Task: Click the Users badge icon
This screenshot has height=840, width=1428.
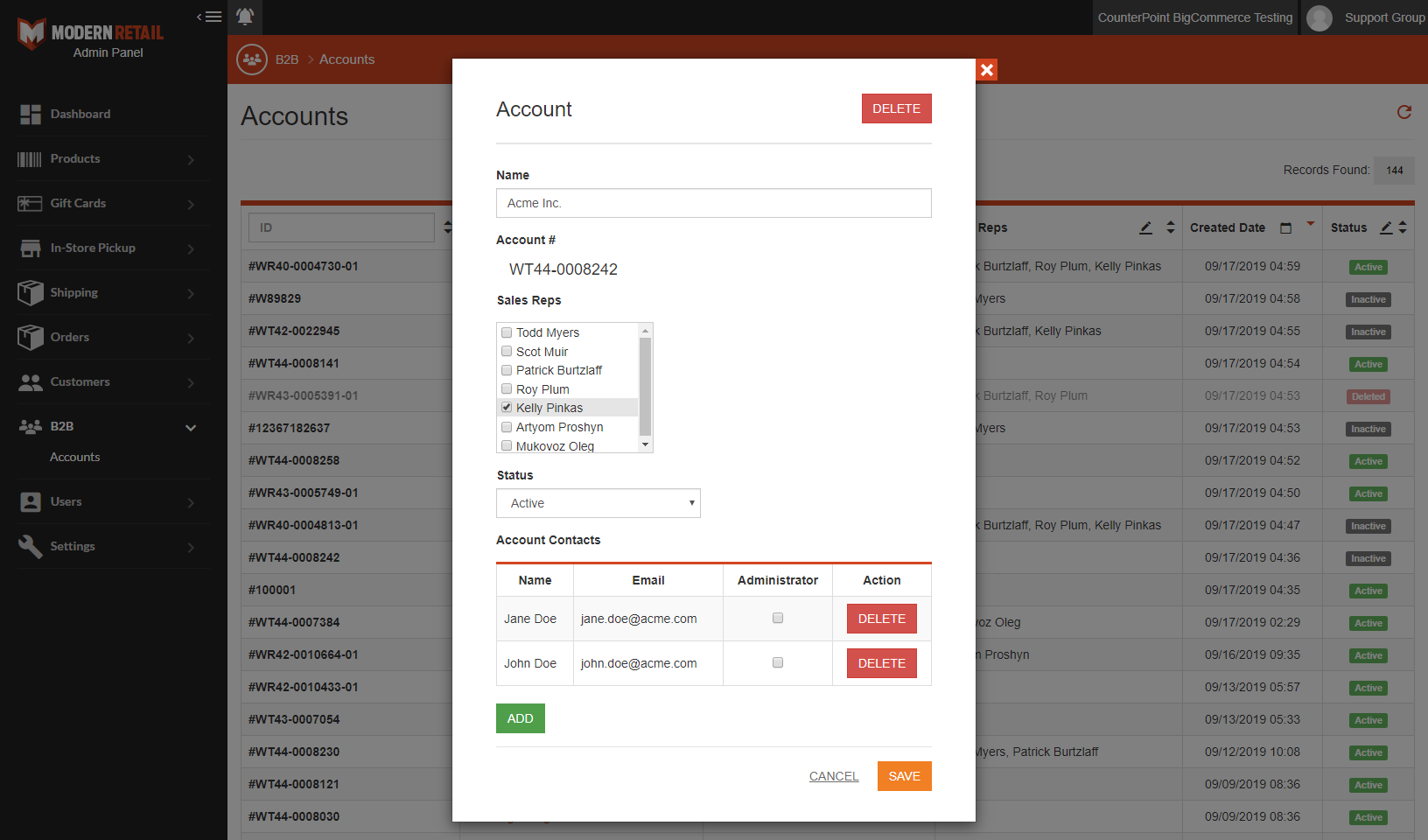Action: [31, 502]
